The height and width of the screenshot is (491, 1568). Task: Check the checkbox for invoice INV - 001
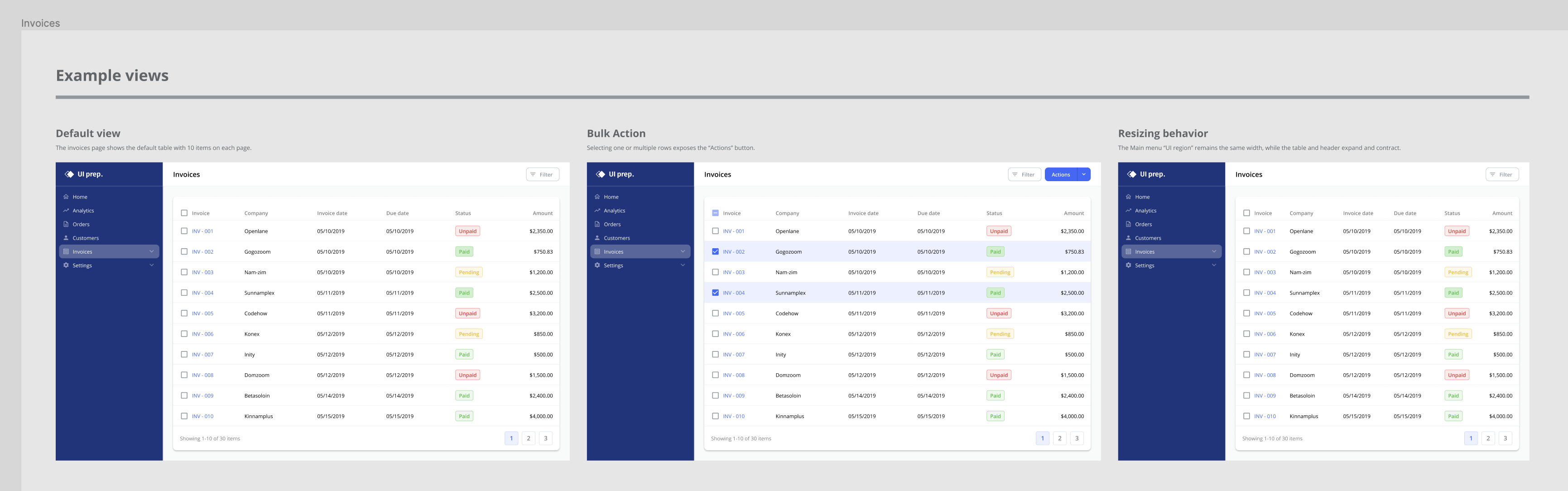click(x=184, y=231)
